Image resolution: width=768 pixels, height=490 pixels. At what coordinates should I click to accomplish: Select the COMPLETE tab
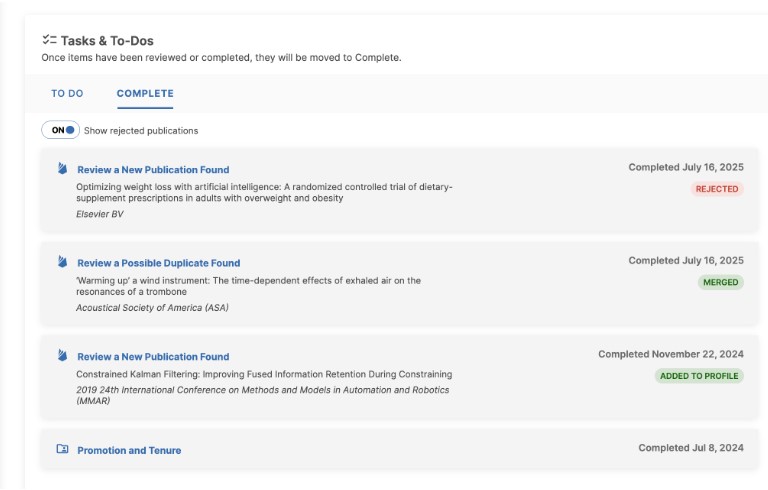tap(145, 93)
